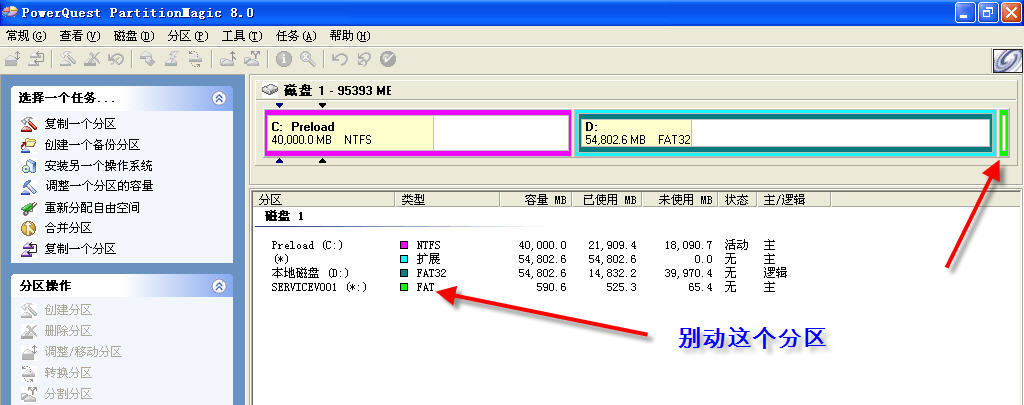This screenshot has height=405, width=1024.
Task: Sort by the 类型 column header
Action: pyautogui.click(x=447, y=200)
